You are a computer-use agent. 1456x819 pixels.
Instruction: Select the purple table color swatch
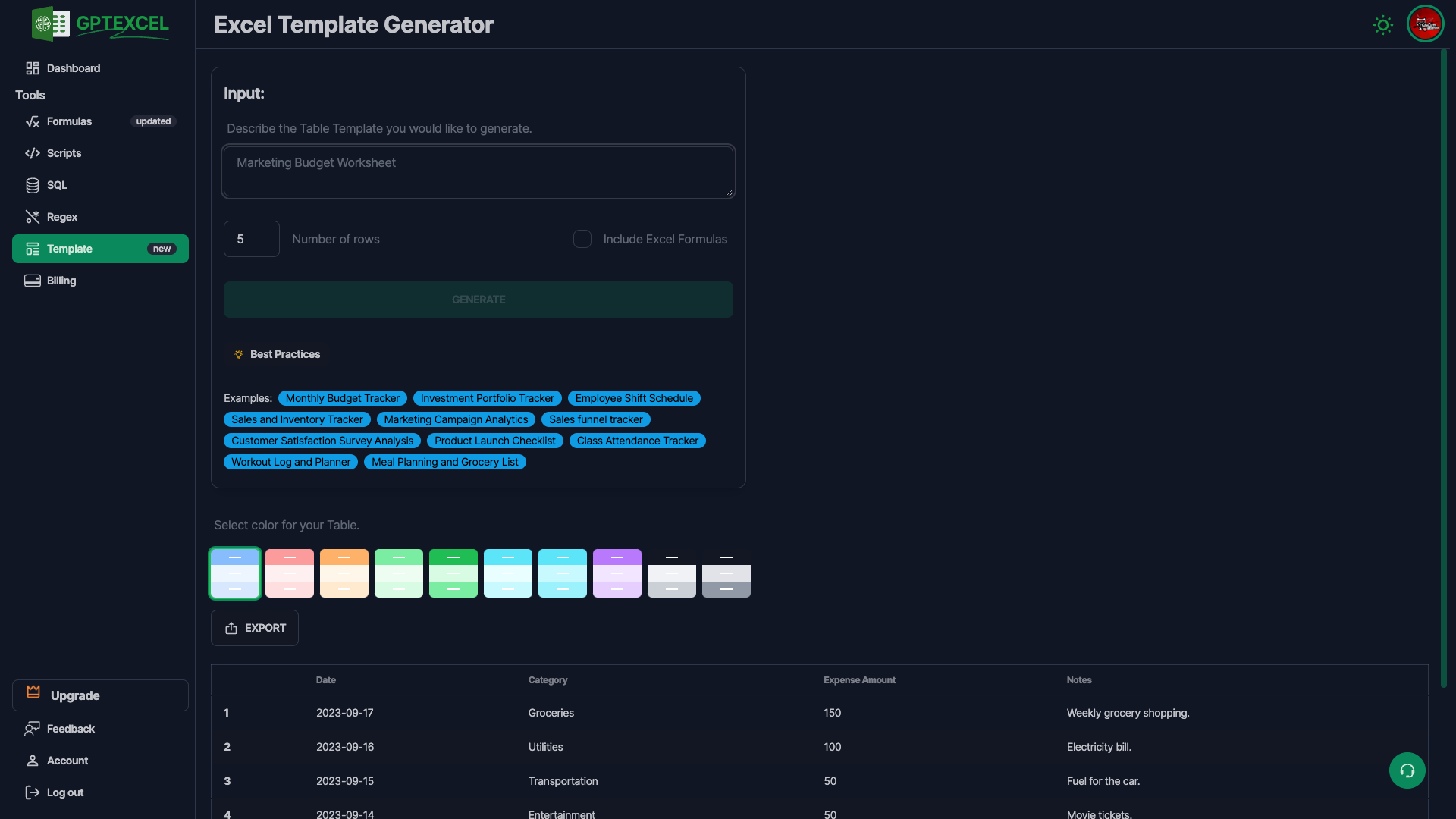617,573
